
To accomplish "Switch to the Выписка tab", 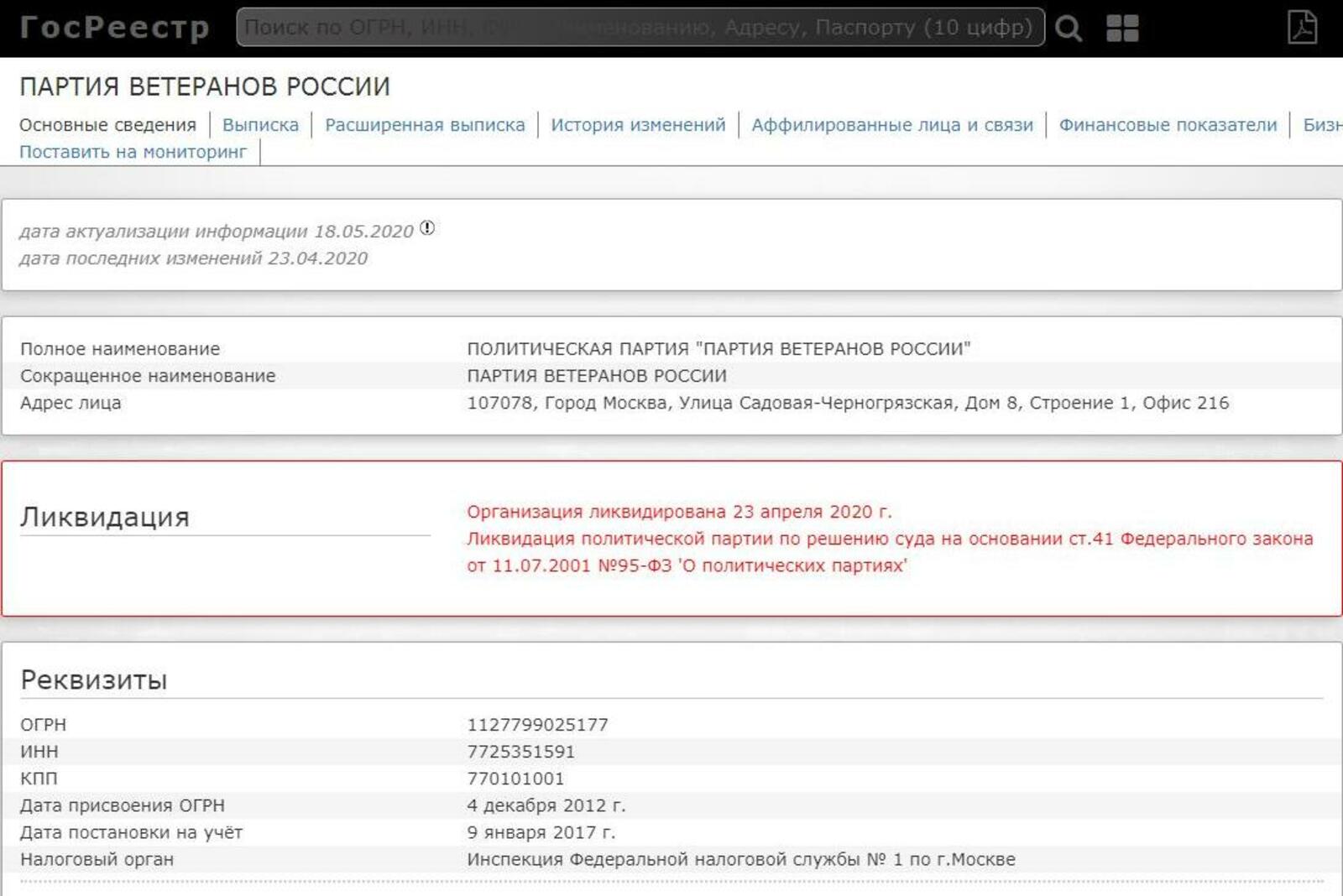I will click(x=260, y=125).
